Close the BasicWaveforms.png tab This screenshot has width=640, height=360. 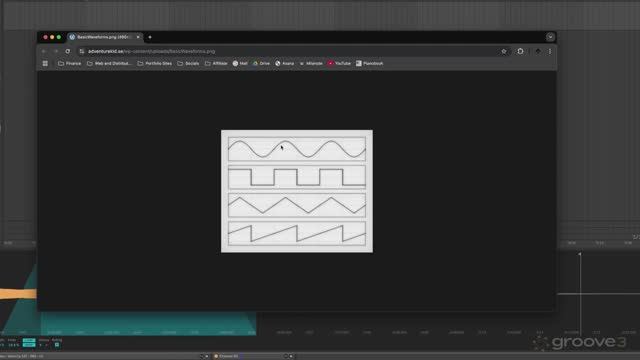138,37
